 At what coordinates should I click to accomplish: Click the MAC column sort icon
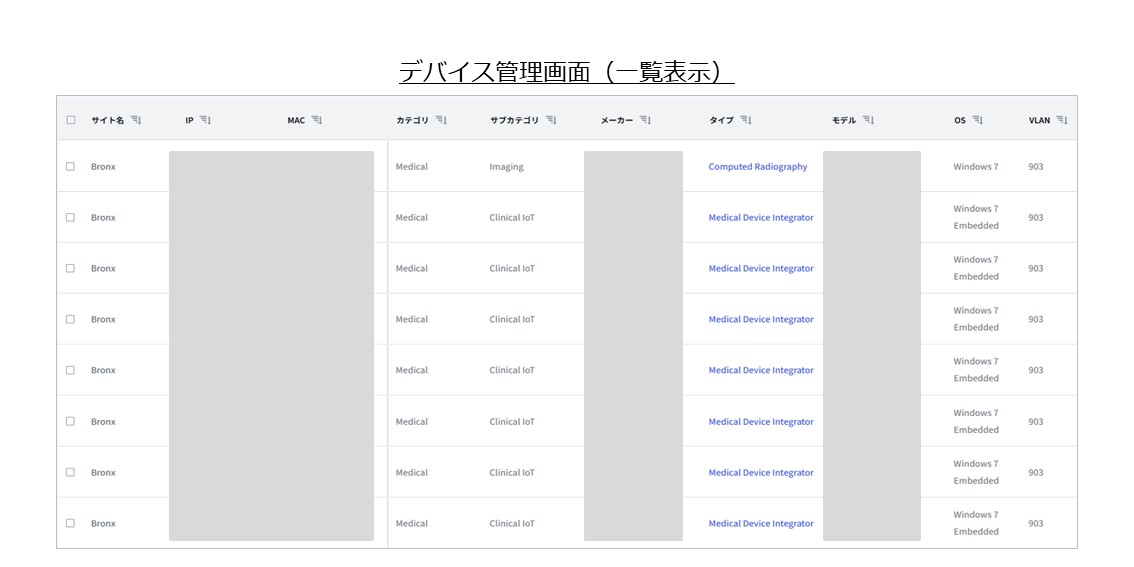pyautogui.click(x=317, y=120)
